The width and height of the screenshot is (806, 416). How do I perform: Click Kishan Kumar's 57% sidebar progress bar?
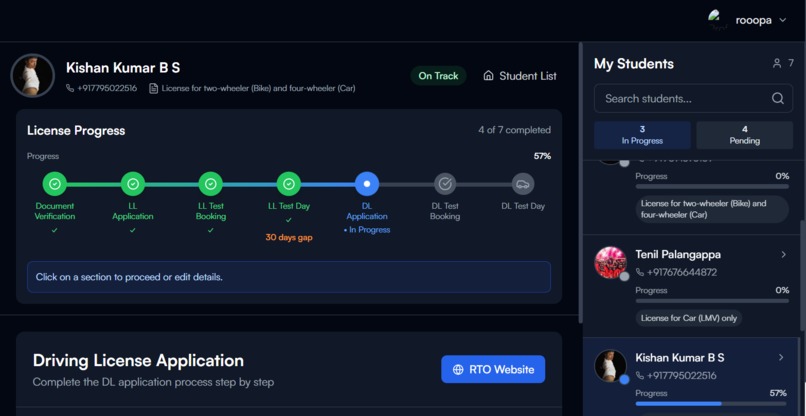coord(712,404)
